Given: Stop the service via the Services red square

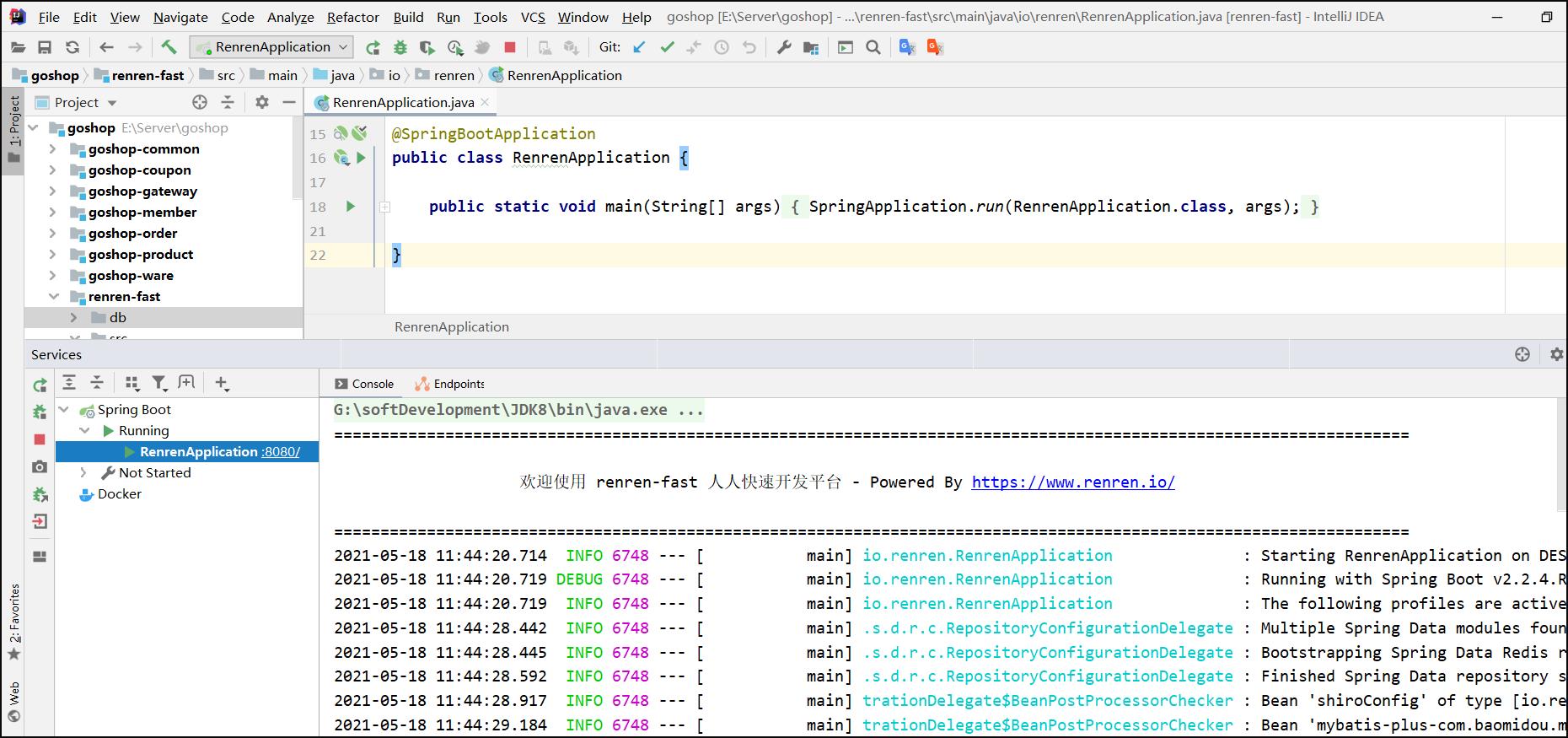Looking at the screenshot, I should pos(40,439).
